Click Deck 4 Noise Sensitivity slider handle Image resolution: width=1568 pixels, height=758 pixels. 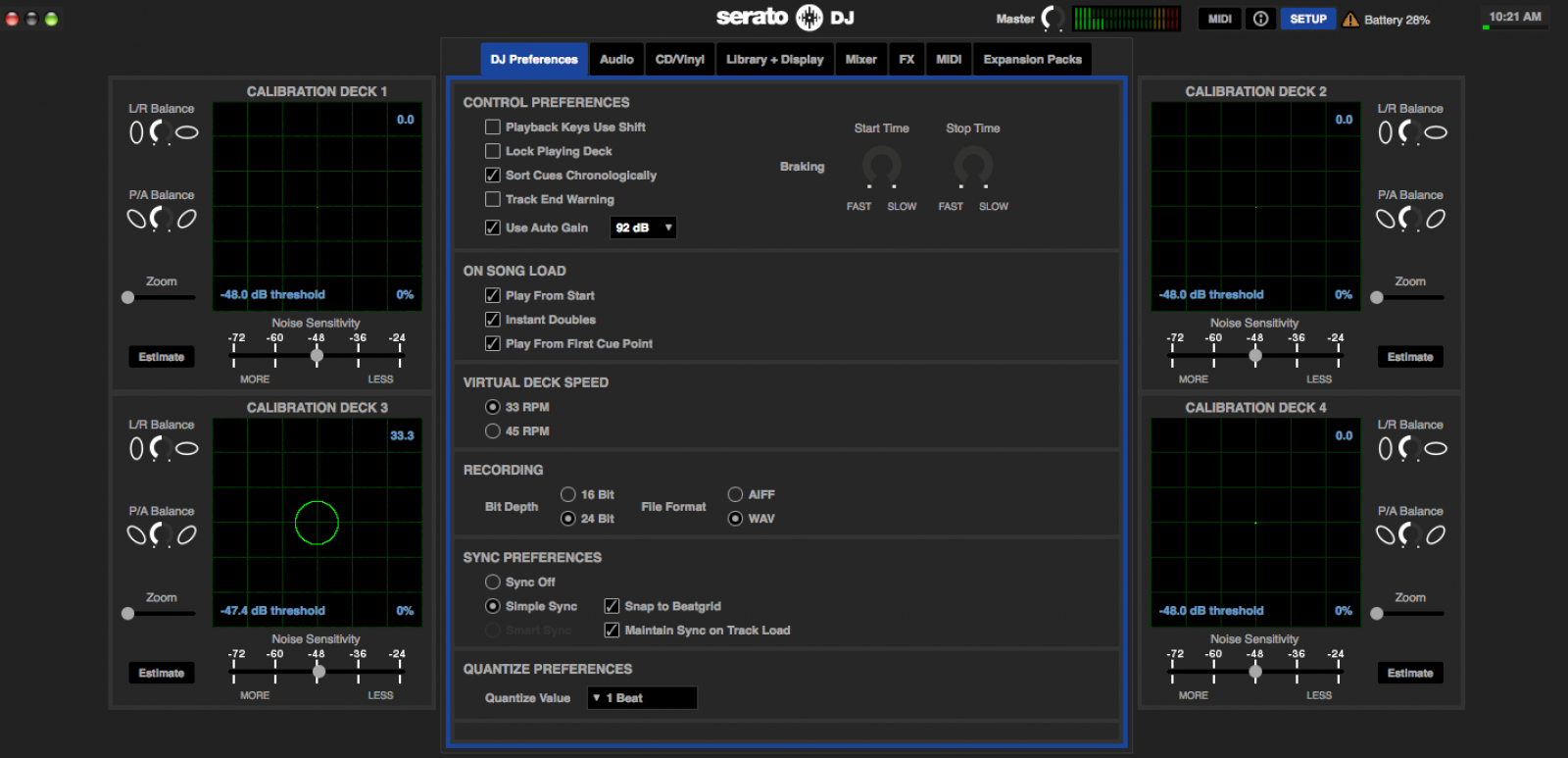(x=1255, y=672)
